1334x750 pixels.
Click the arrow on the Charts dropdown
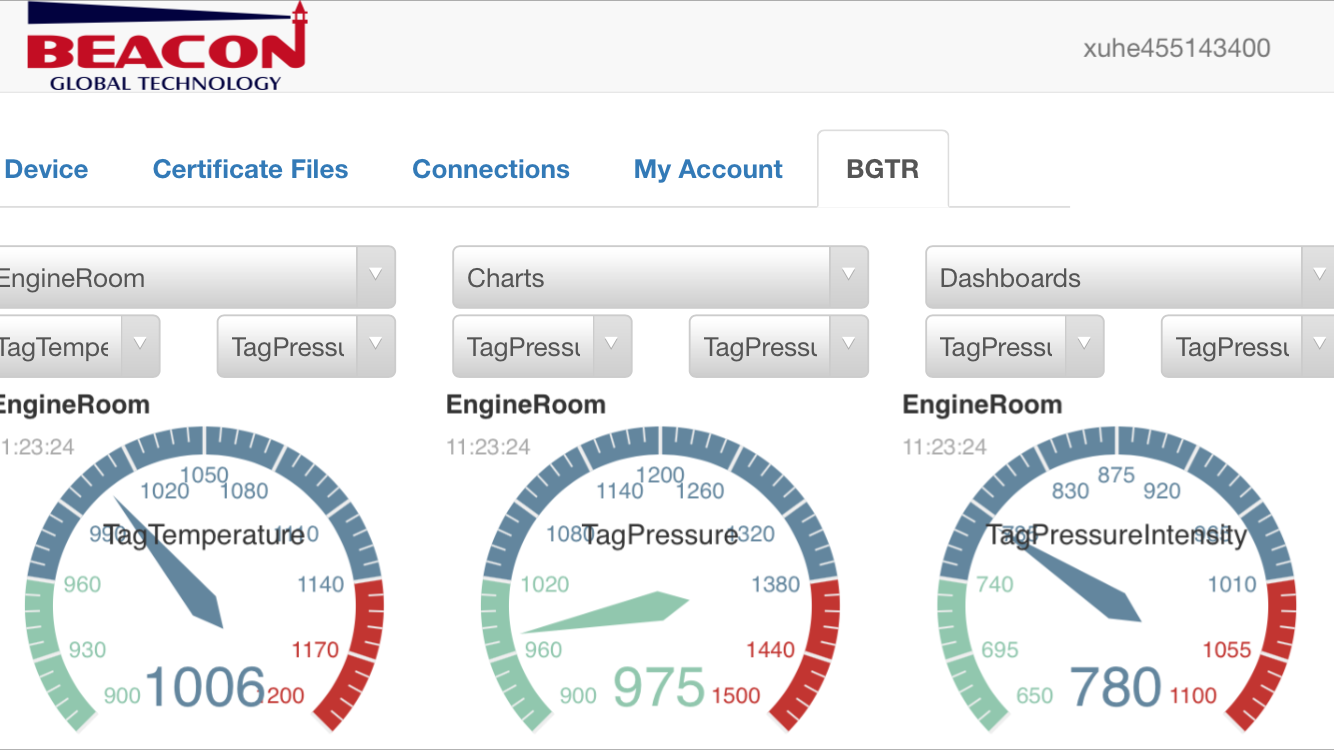(x=848, y=276)
